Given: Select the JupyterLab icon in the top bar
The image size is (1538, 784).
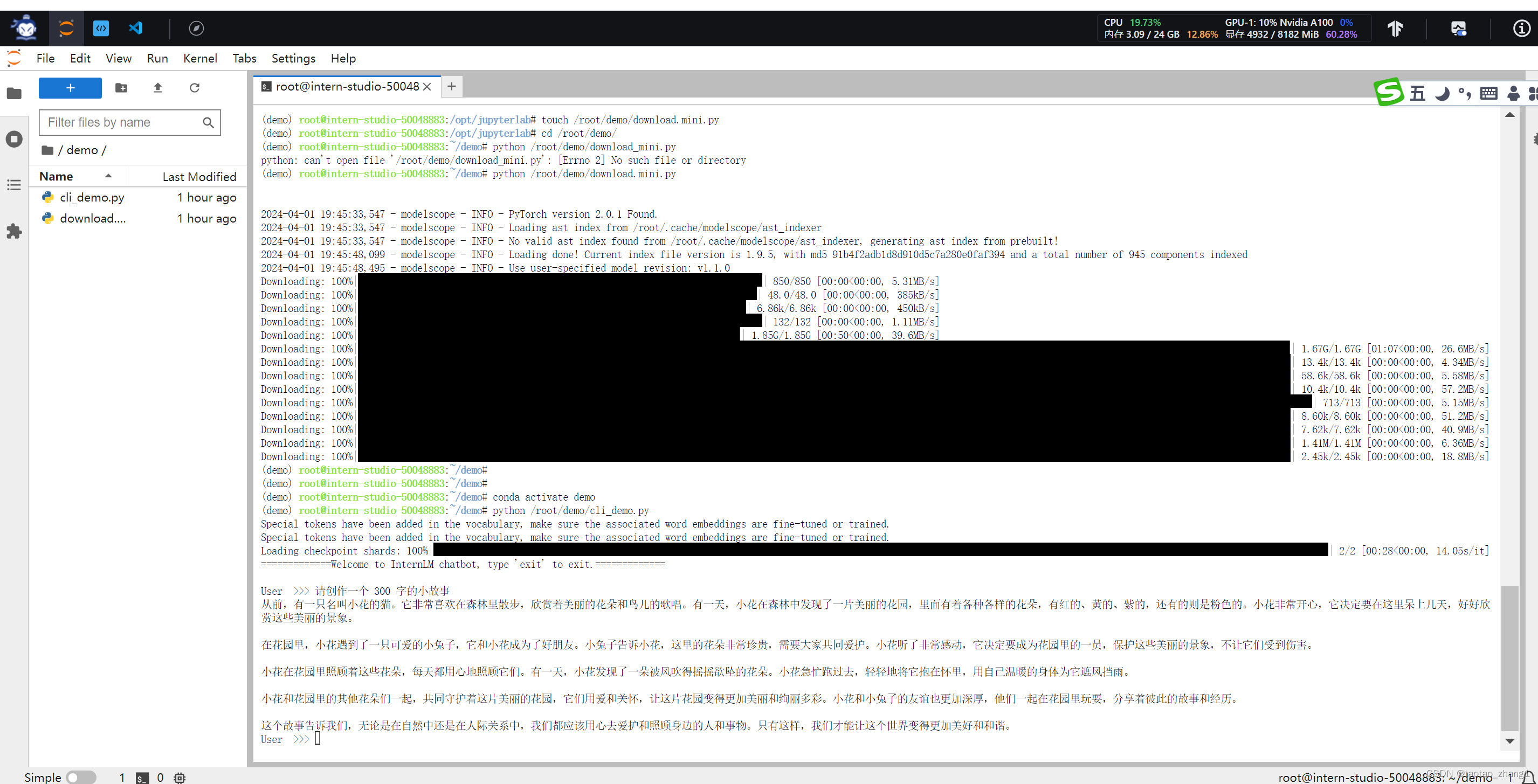Looking at the screenshot, I should click(x=66, y=28).
